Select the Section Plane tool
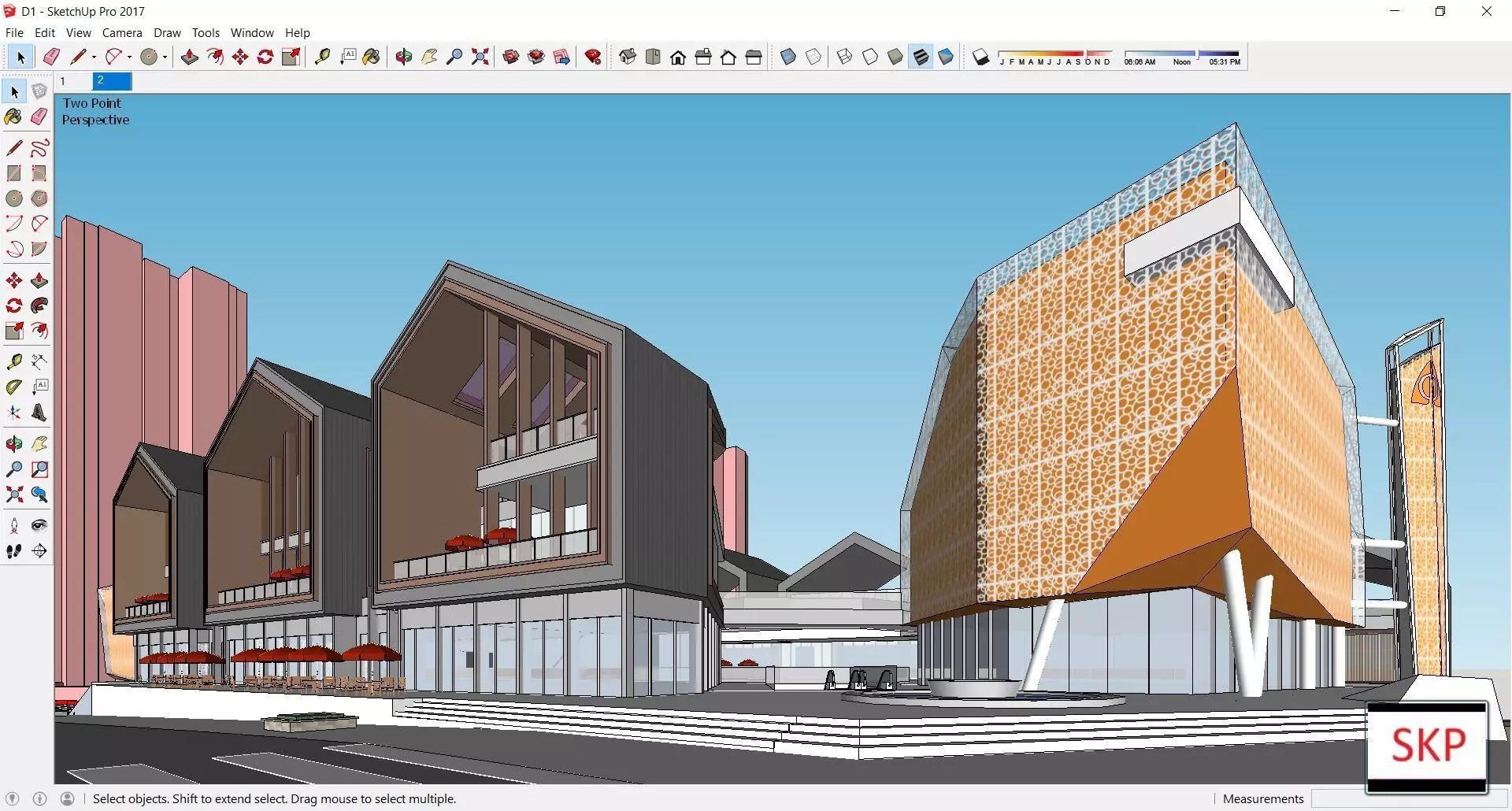Screen dimensions: 1512x811 pos(39,551)
